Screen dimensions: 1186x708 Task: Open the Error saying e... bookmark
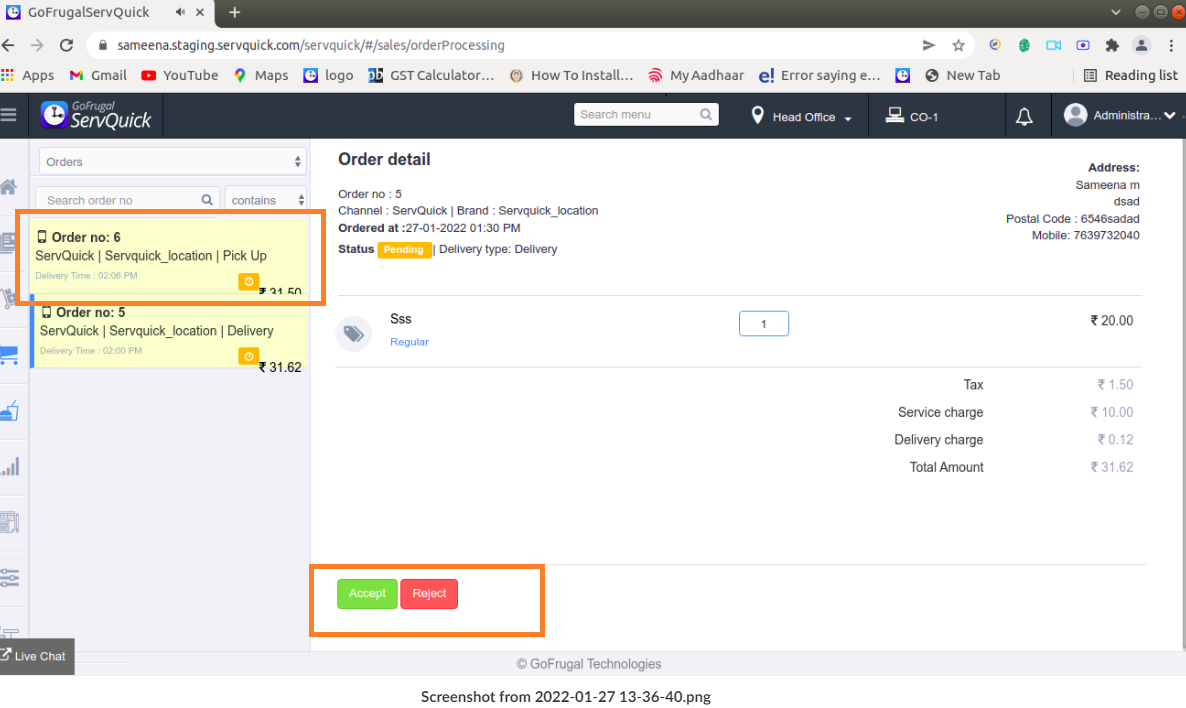pos(820,75)
